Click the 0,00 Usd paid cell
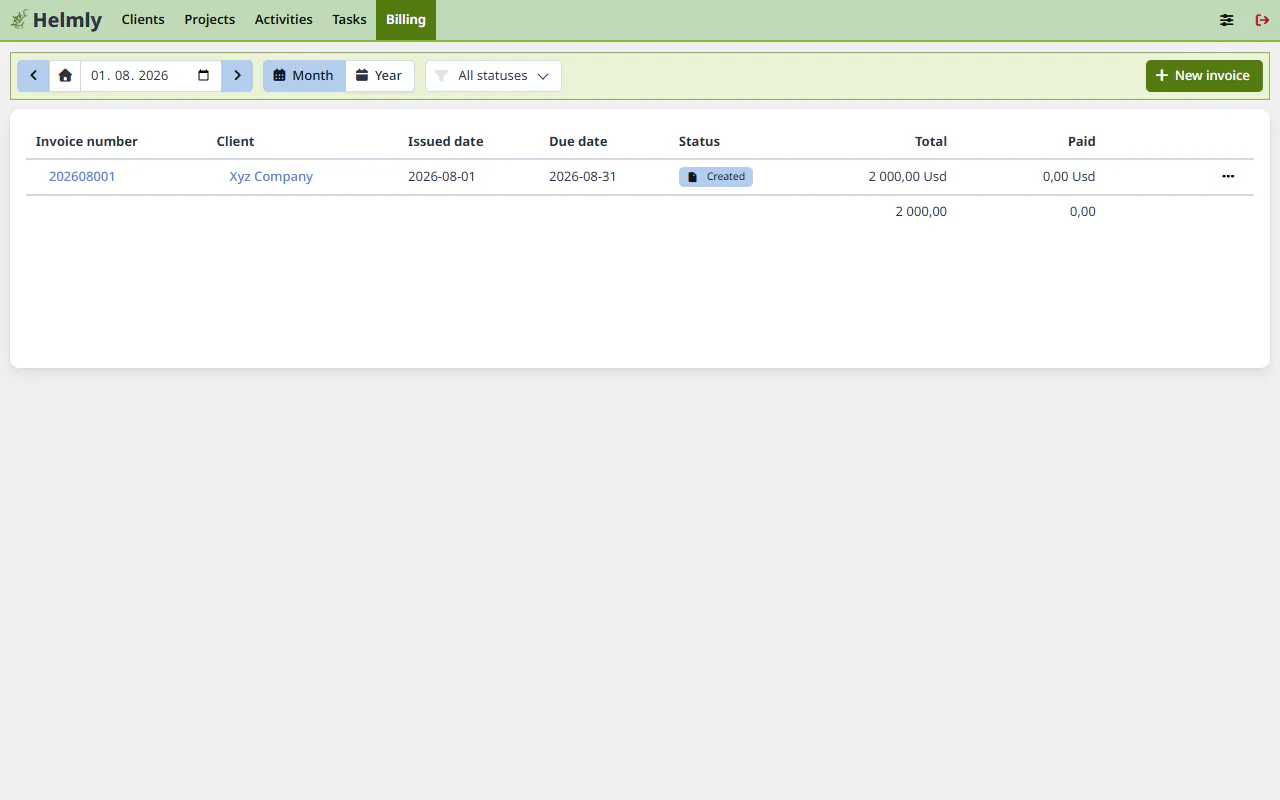Screen dimensions: 1280x800 pyautogui.click(x=1069, y=176)
